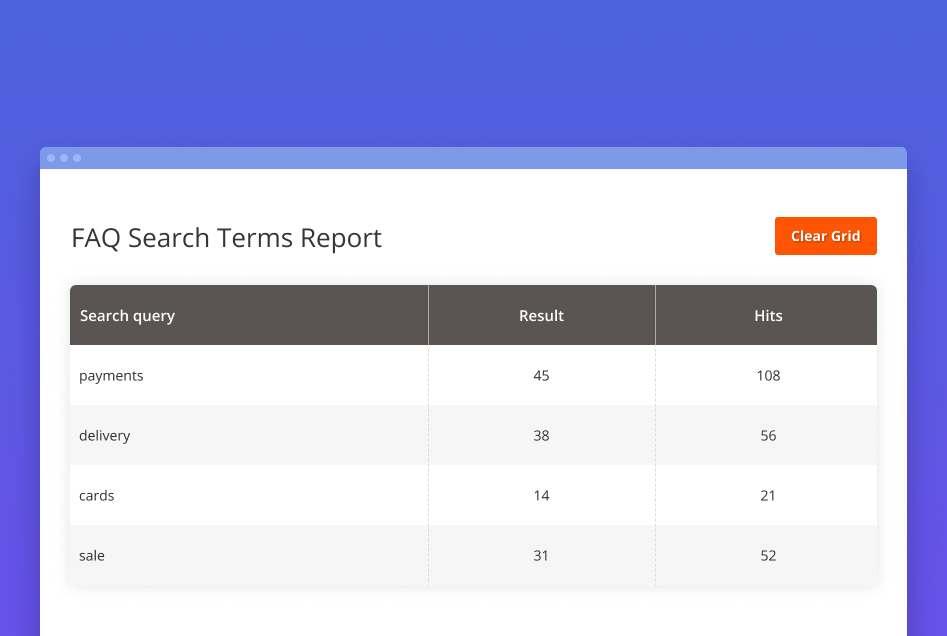Click the middle window title bar dot
Image resolution: width=947 pixels, height=636 pixels.
(64, 158)
